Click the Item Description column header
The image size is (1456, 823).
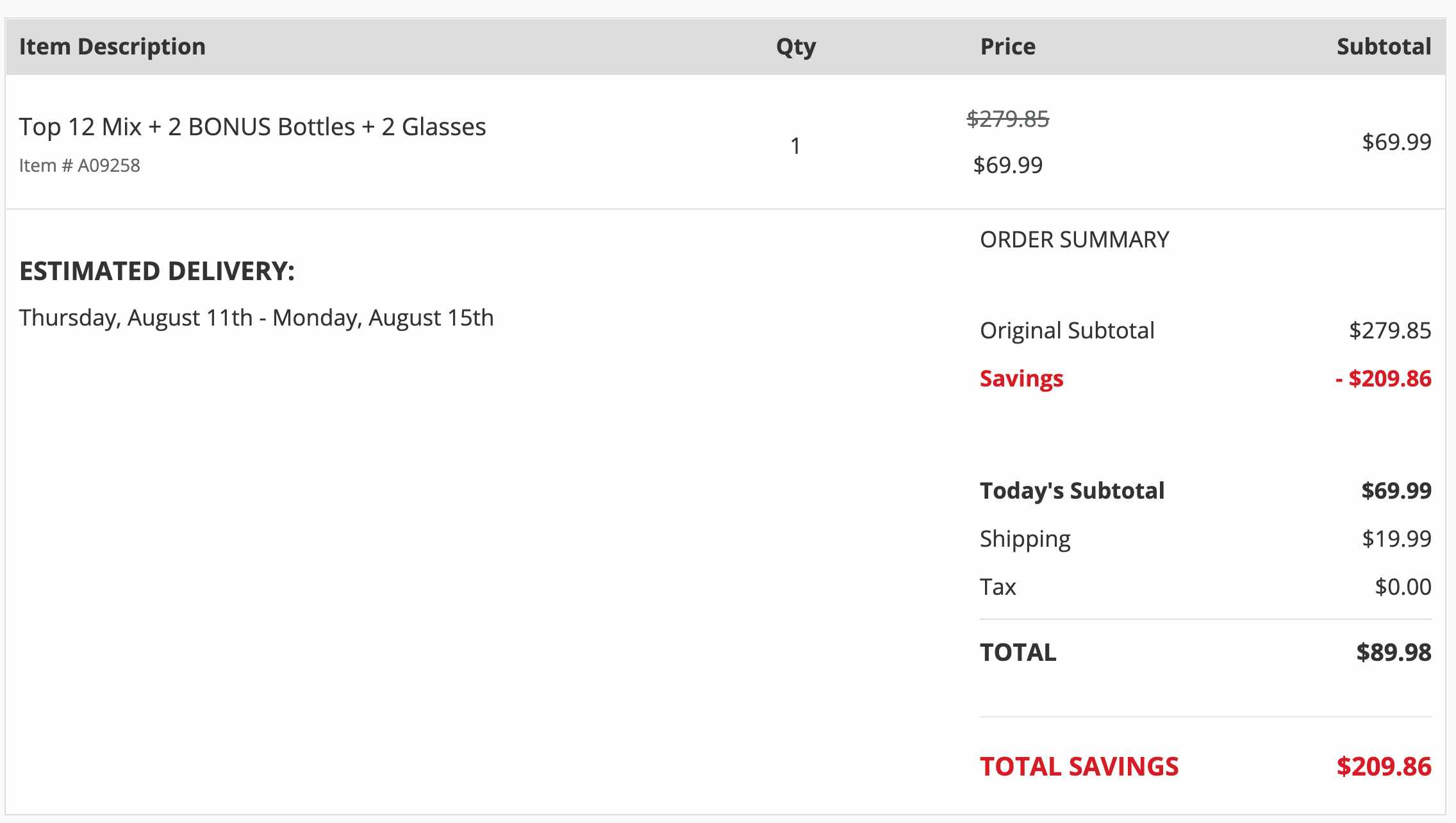[x=112, y=47]
